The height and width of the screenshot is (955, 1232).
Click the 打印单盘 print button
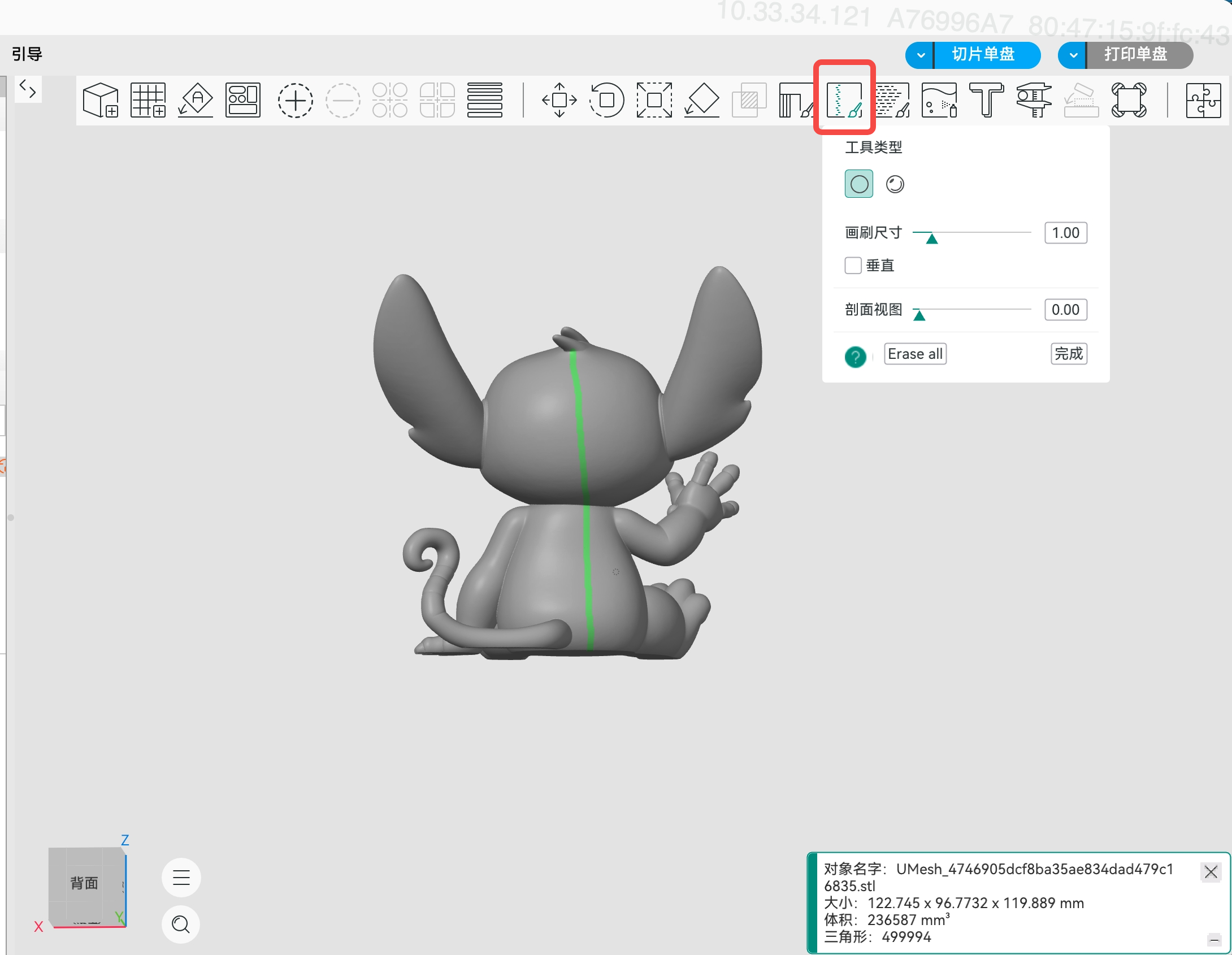click(1140, 55)
